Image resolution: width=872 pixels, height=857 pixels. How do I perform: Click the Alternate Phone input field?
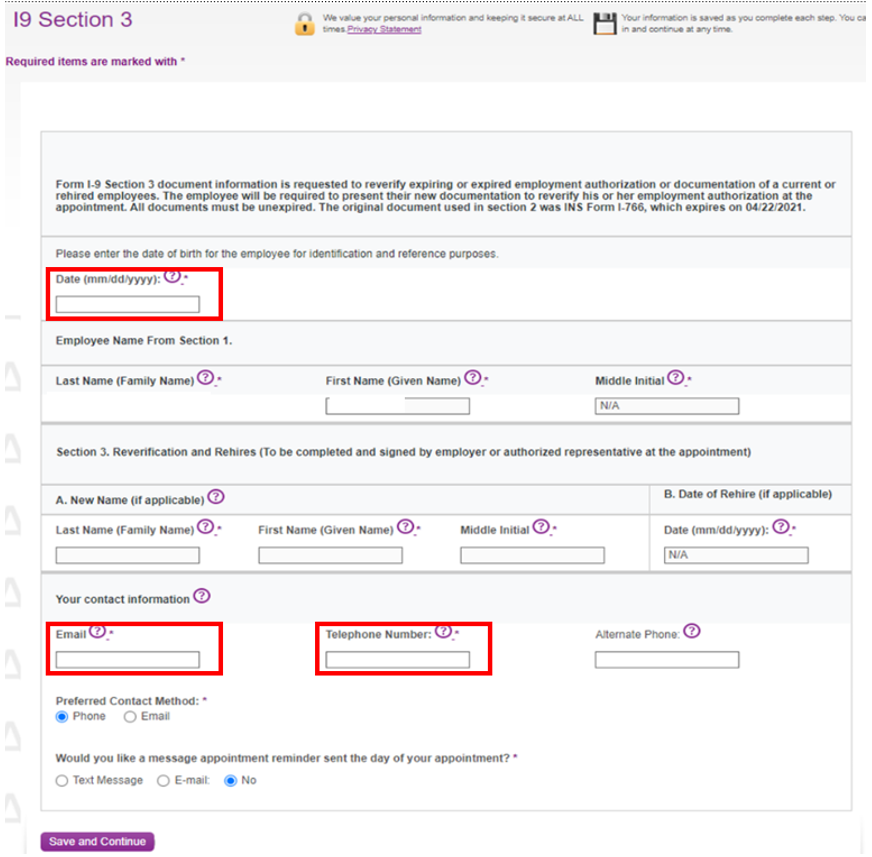(666, 660)
